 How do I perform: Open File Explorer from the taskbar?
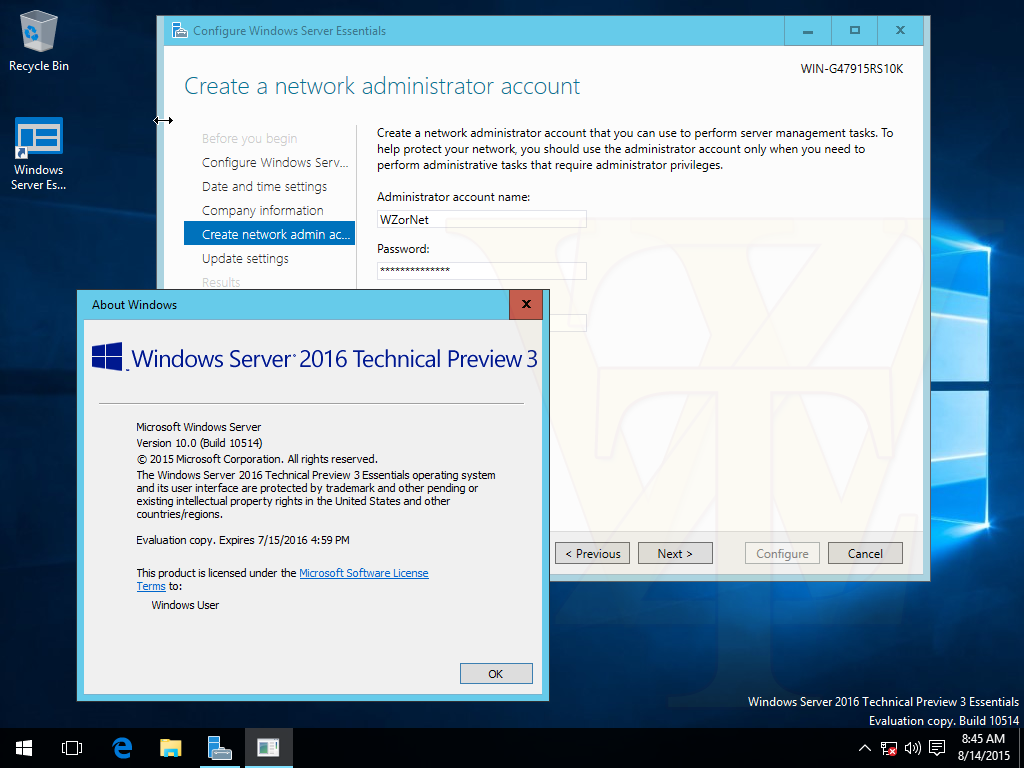171,747
